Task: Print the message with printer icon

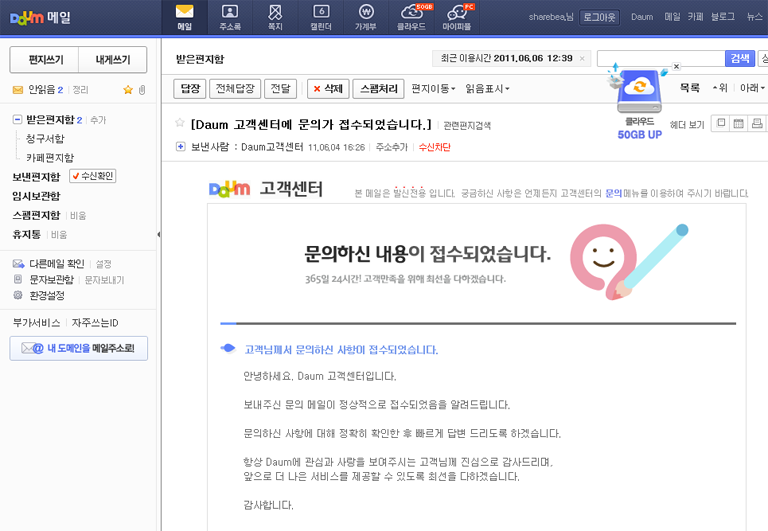Action: 757,123
